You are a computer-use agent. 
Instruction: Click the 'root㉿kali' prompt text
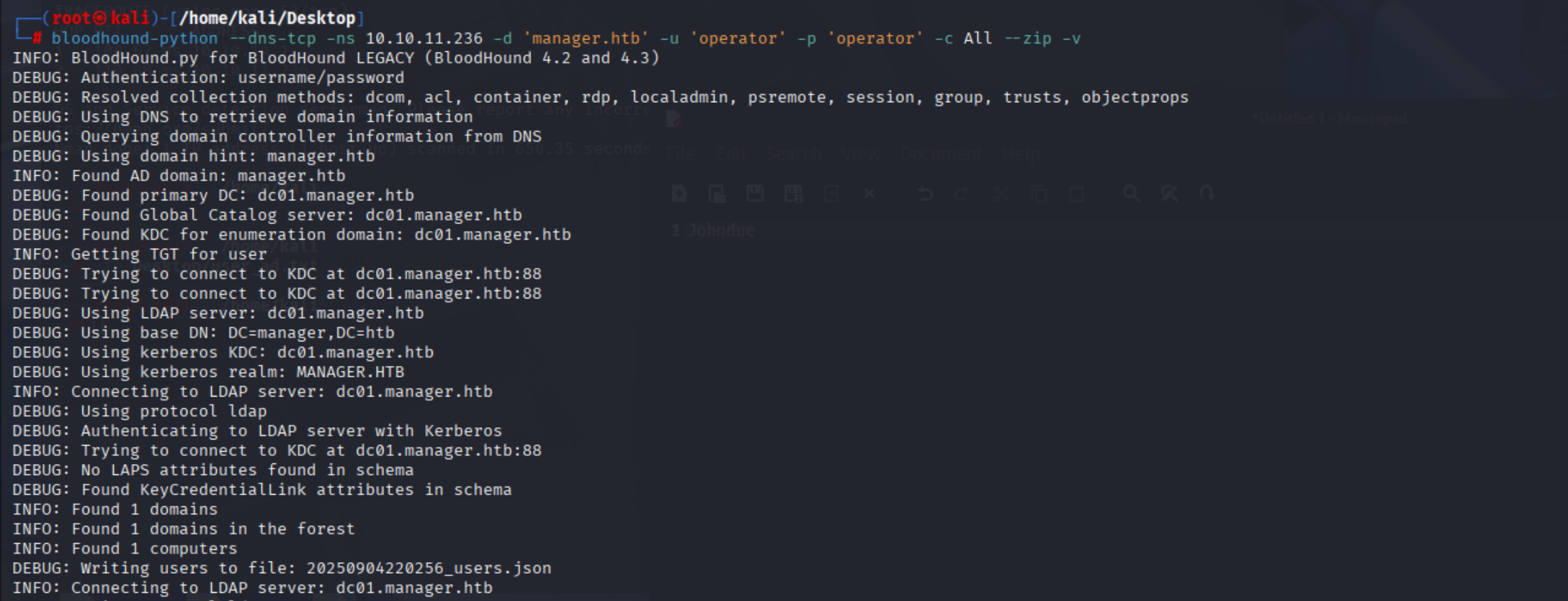101,18
